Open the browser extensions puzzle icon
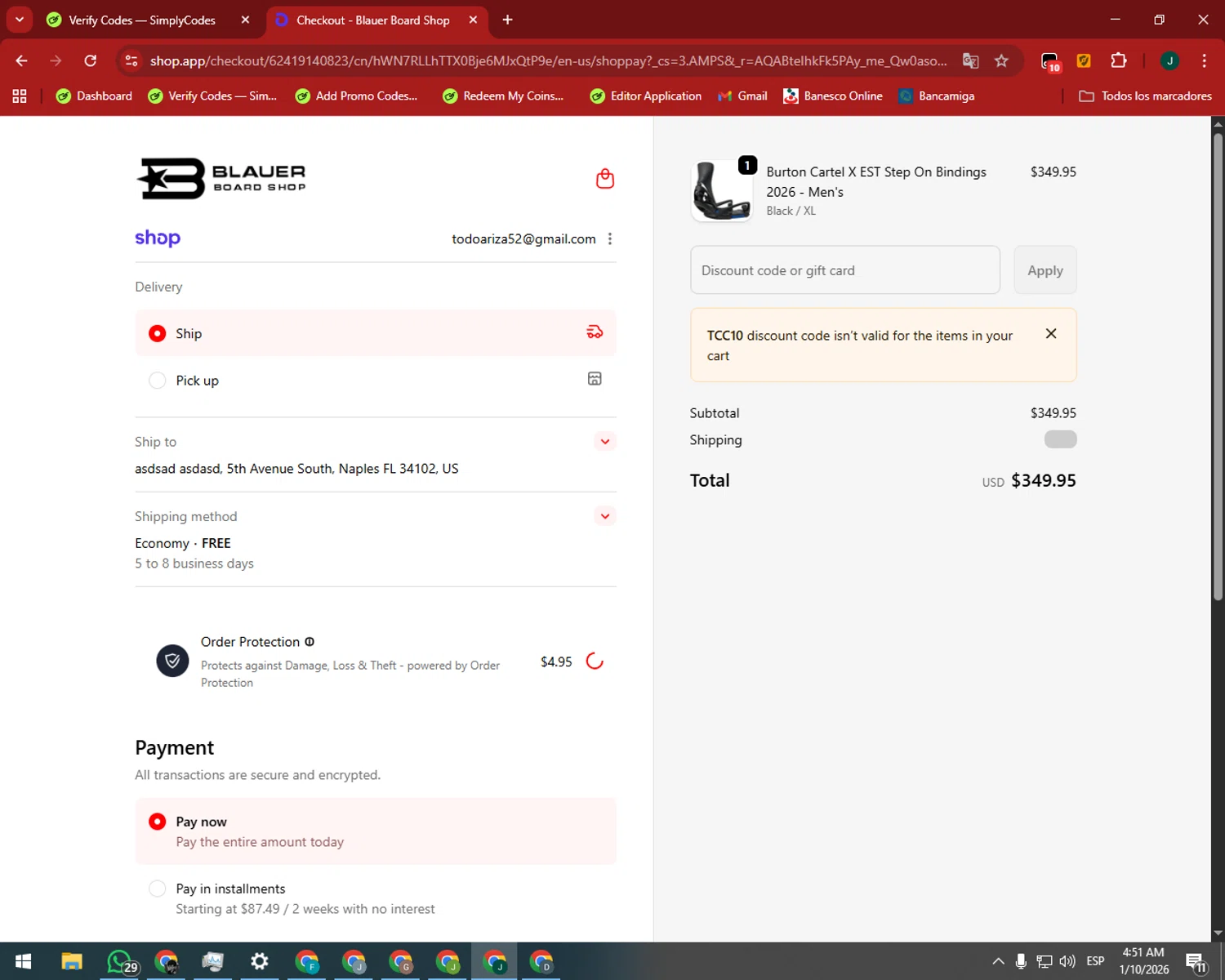This screenshot has height=980, width=1225. 1118,60
